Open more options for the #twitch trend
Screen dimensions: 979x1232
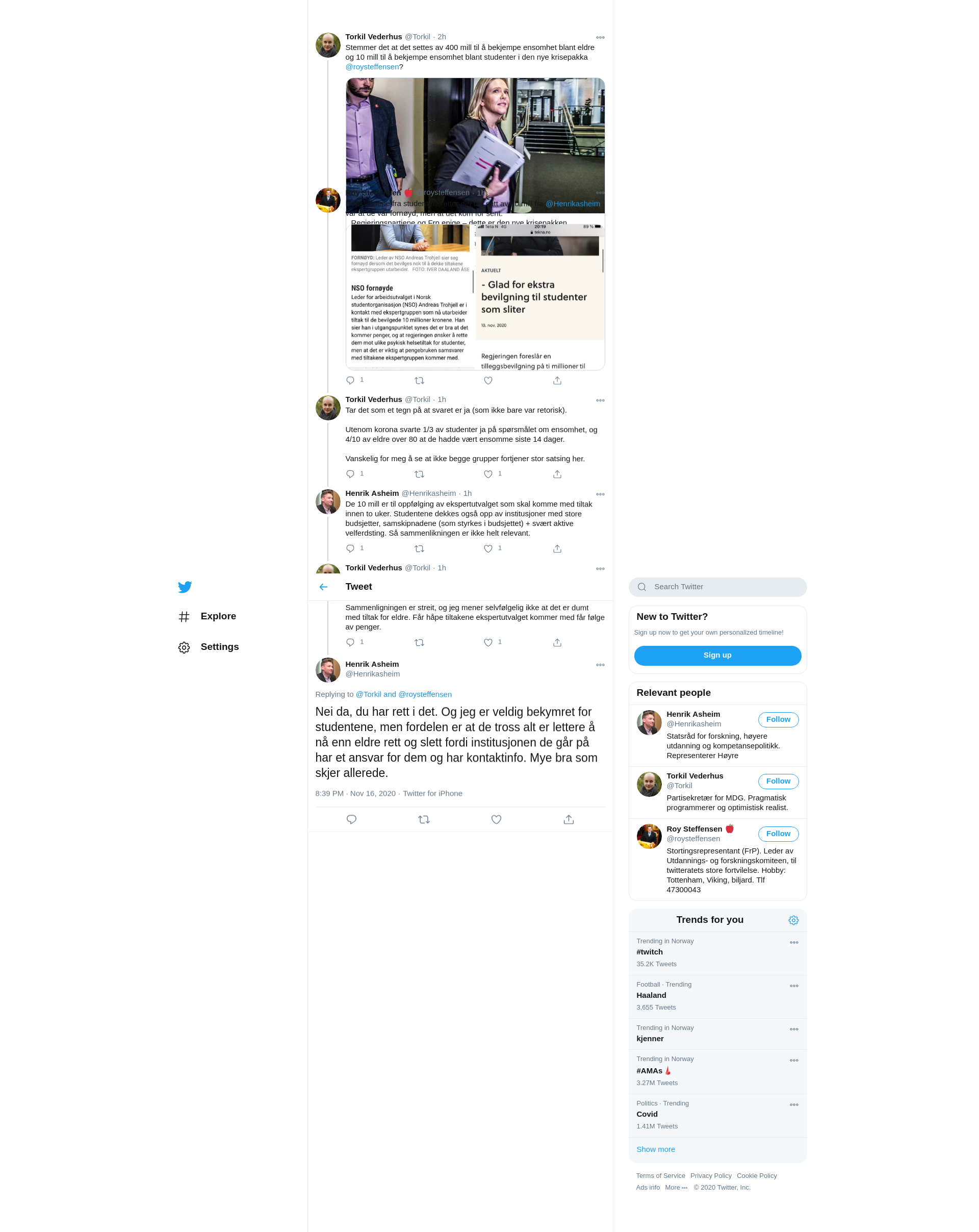click(793, 942)
